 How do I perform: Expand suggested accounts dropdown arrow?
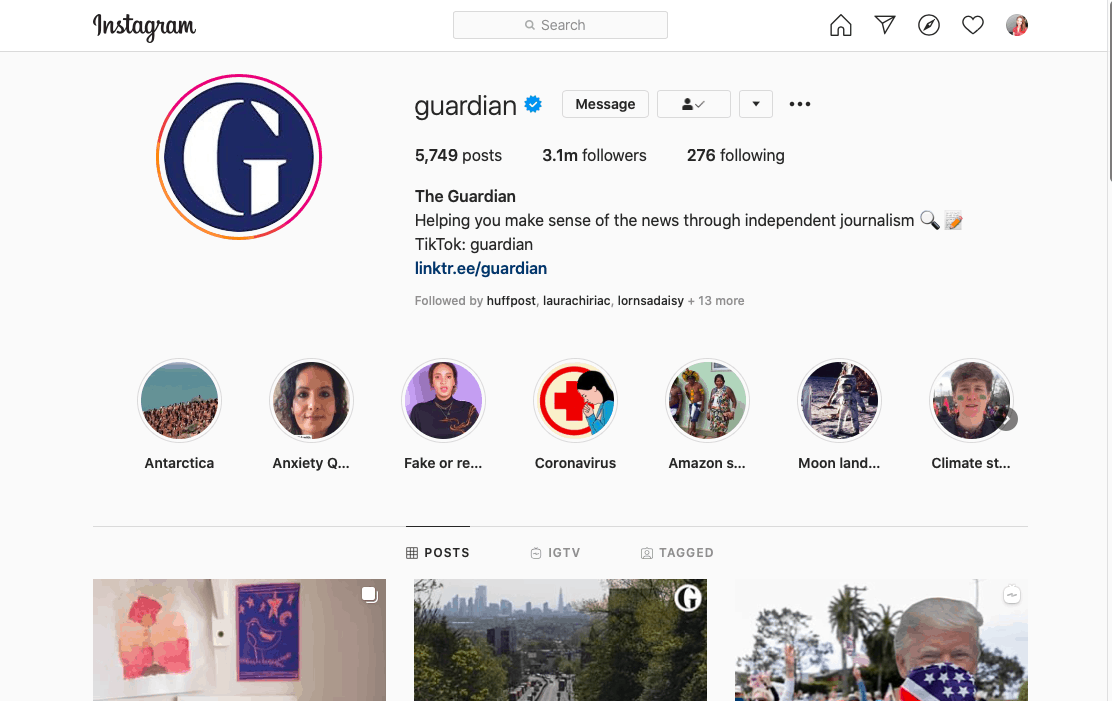click(756, 104)
